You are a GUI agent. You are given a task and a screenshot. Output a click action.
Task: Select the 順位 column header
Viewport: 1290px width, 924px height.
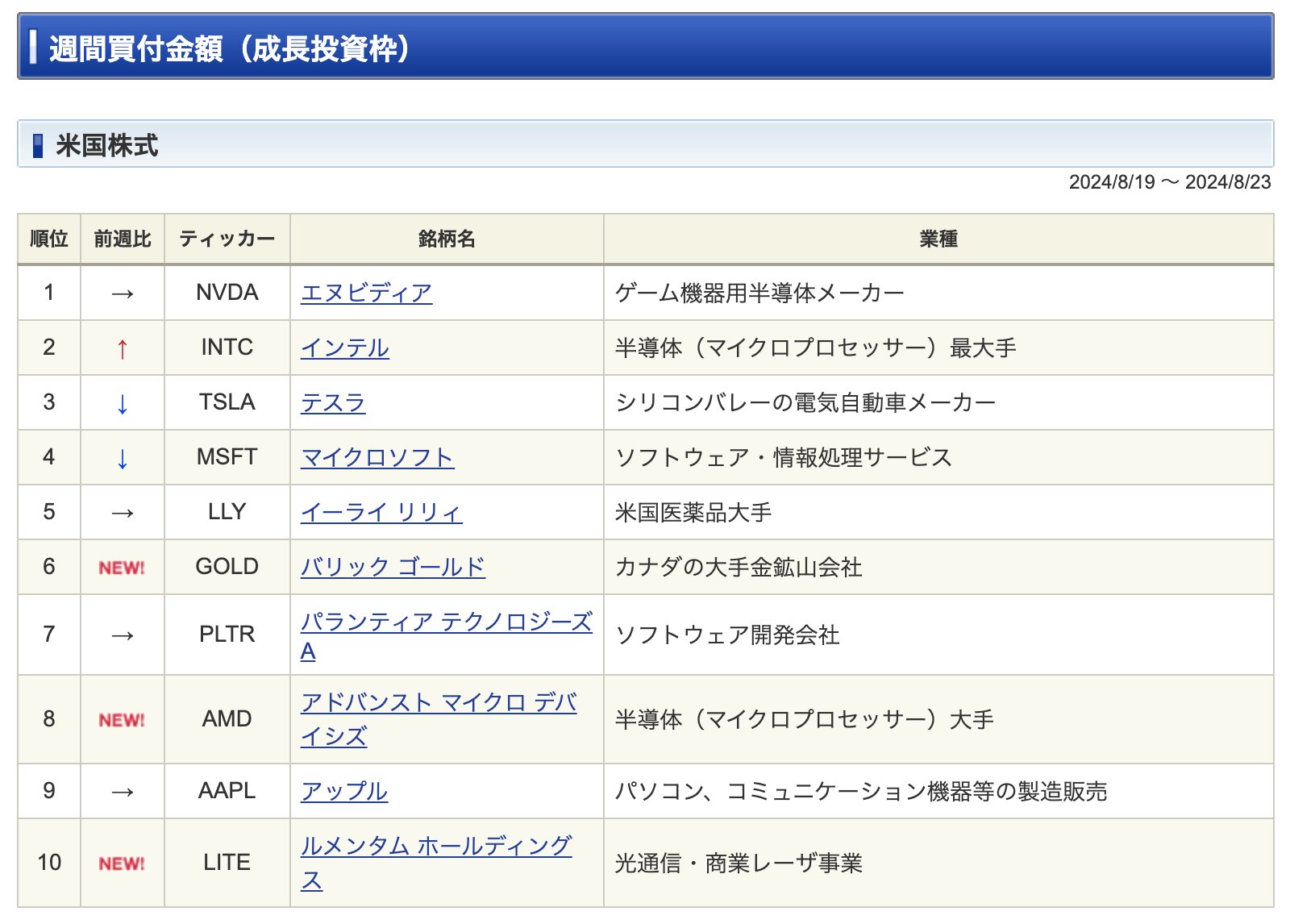pos(49,239)
